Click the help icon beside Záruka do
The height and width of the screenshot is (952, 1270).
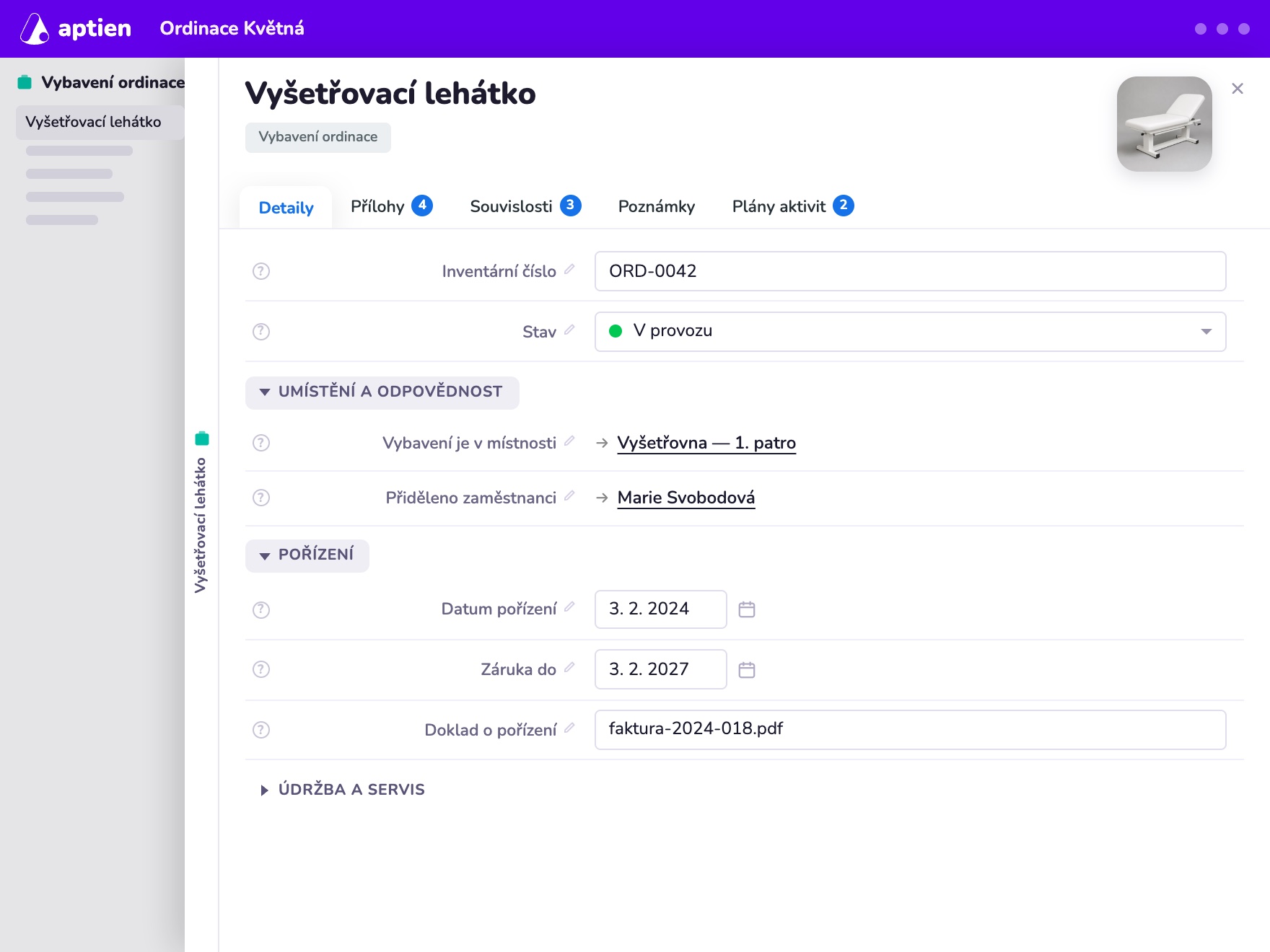[261, 669]
